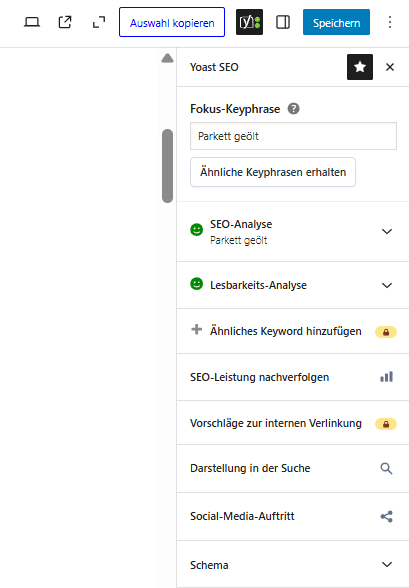Screen dimensions: 409x588
Task: Expand Schema section label
Action: [x=209, y=565]
